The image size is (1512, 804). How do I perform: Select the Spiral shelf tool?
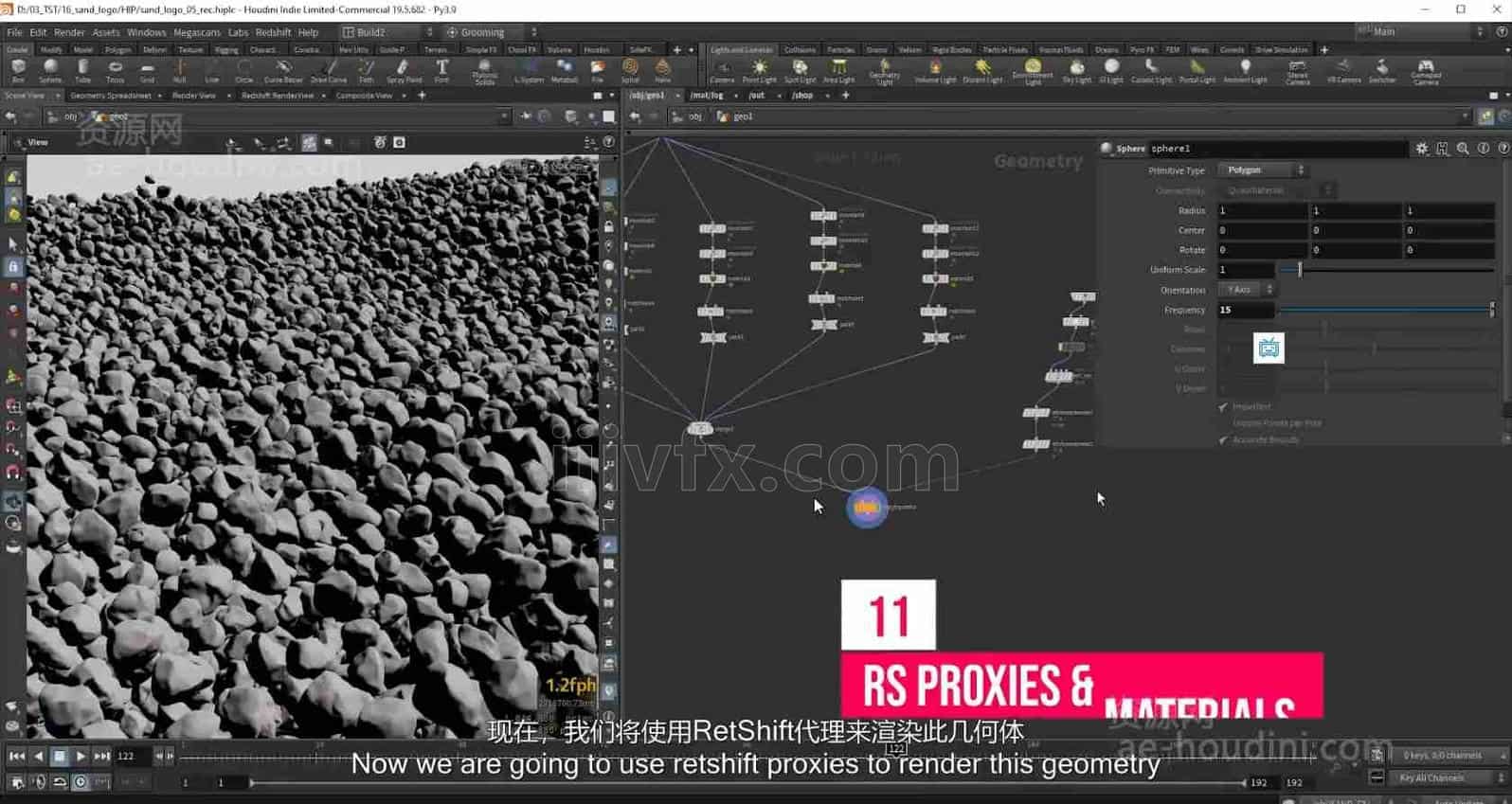(x=630, y=71)
